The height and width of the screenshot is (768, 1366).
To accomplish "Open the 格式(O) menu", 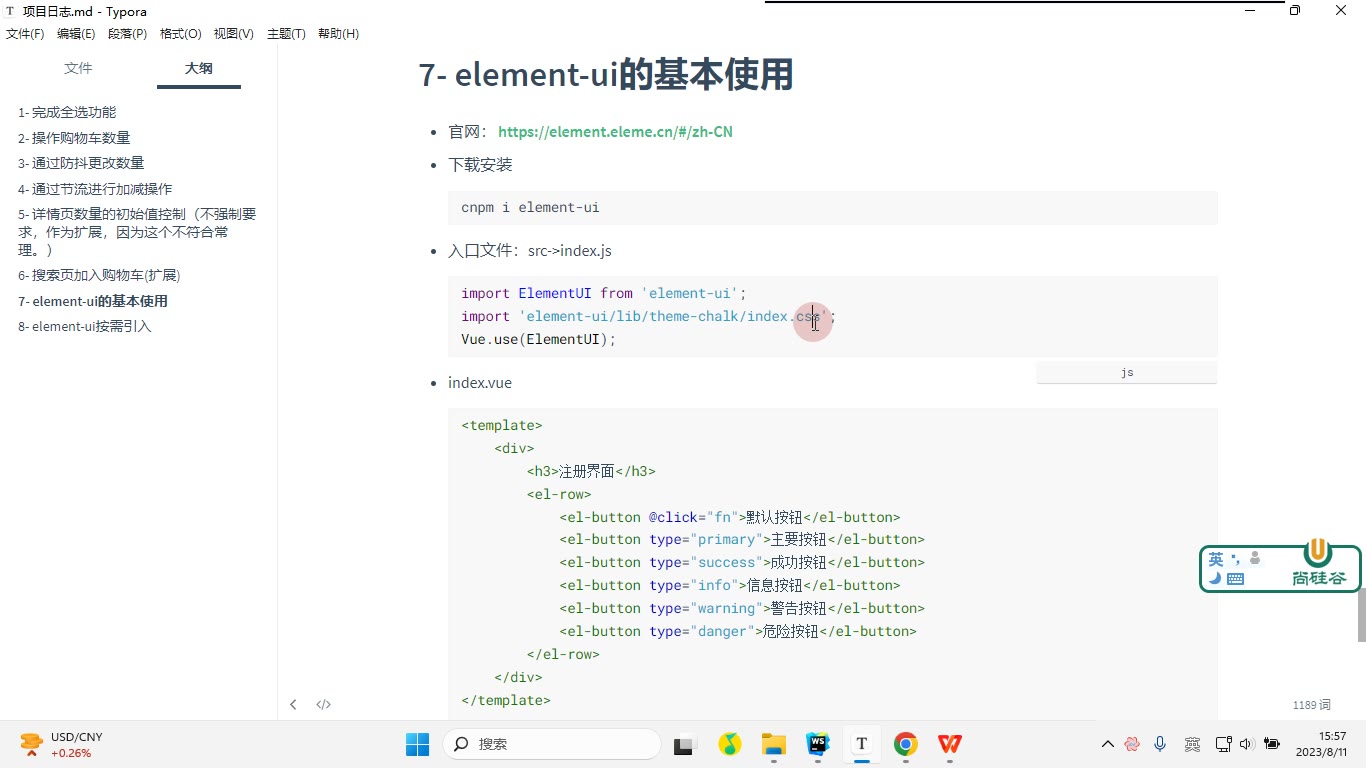I will pyautogui.click(x=181, y=34).
